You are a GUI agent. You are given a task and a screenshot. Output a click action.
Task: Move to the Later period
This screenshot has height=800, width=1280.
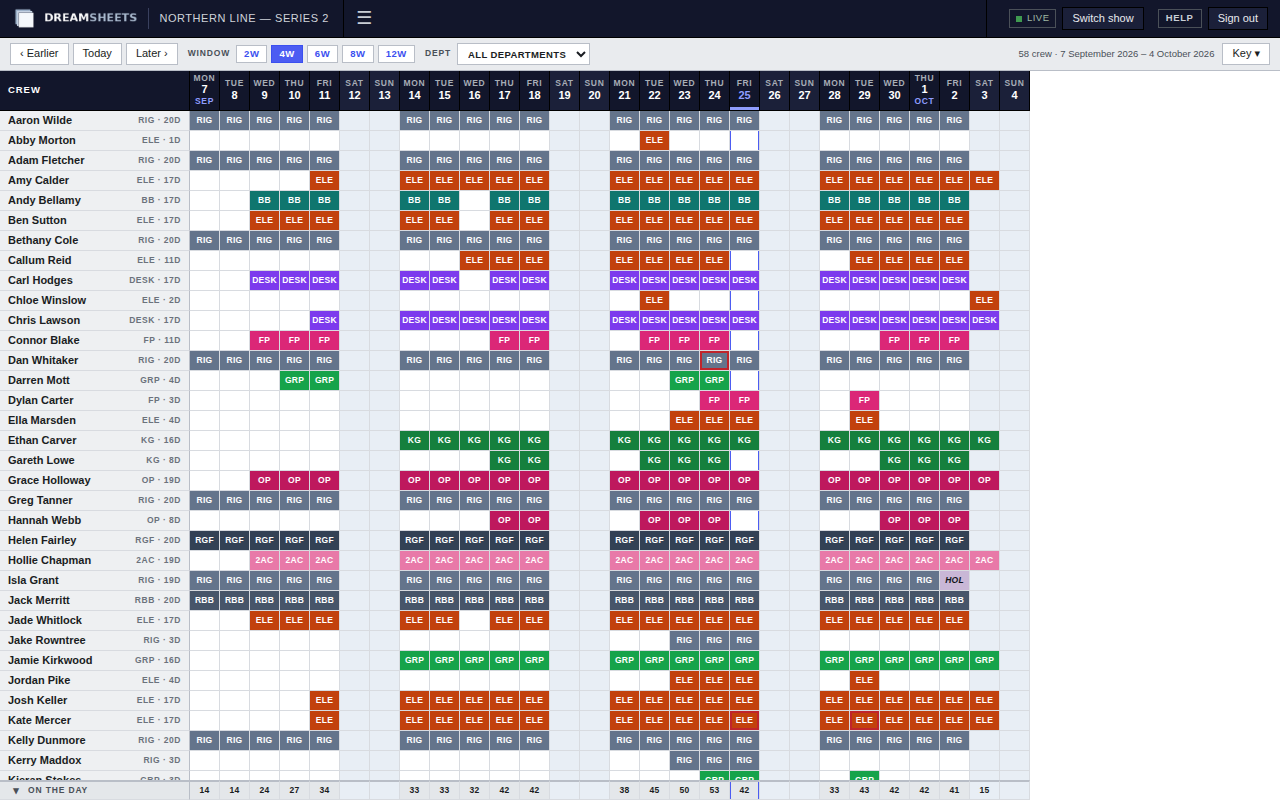click(x=152, y=54)
